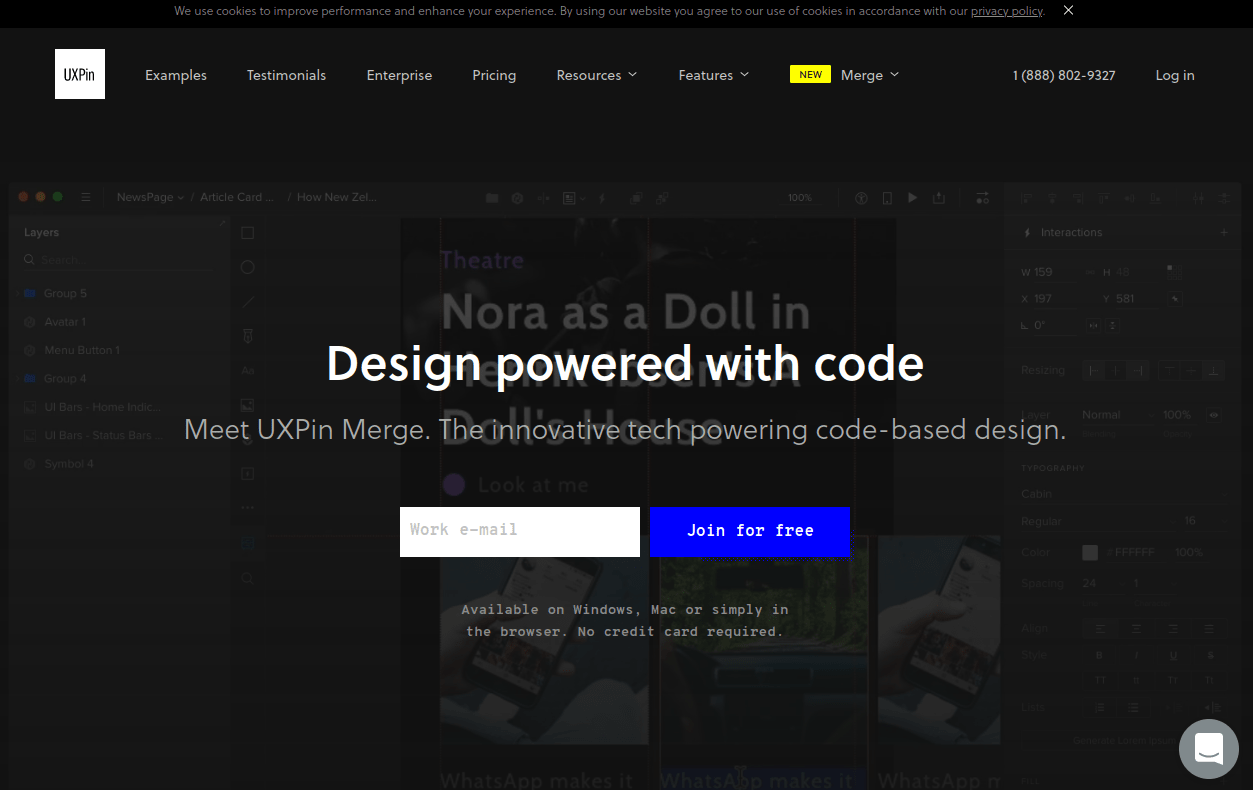Click the Image tool in background editor
1253x790 pixels.
point(248,405)
